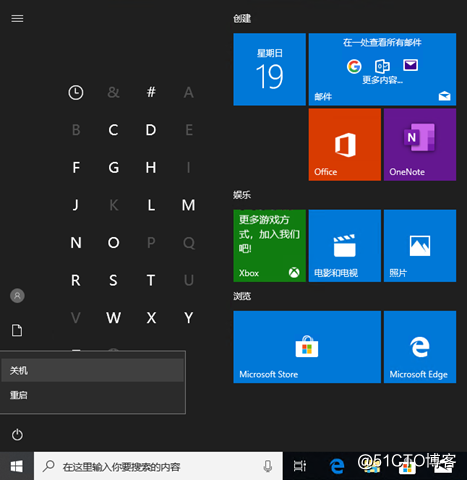Jump to letter L in app list
This screenshot has height=480, width=467.
[151, 205]
